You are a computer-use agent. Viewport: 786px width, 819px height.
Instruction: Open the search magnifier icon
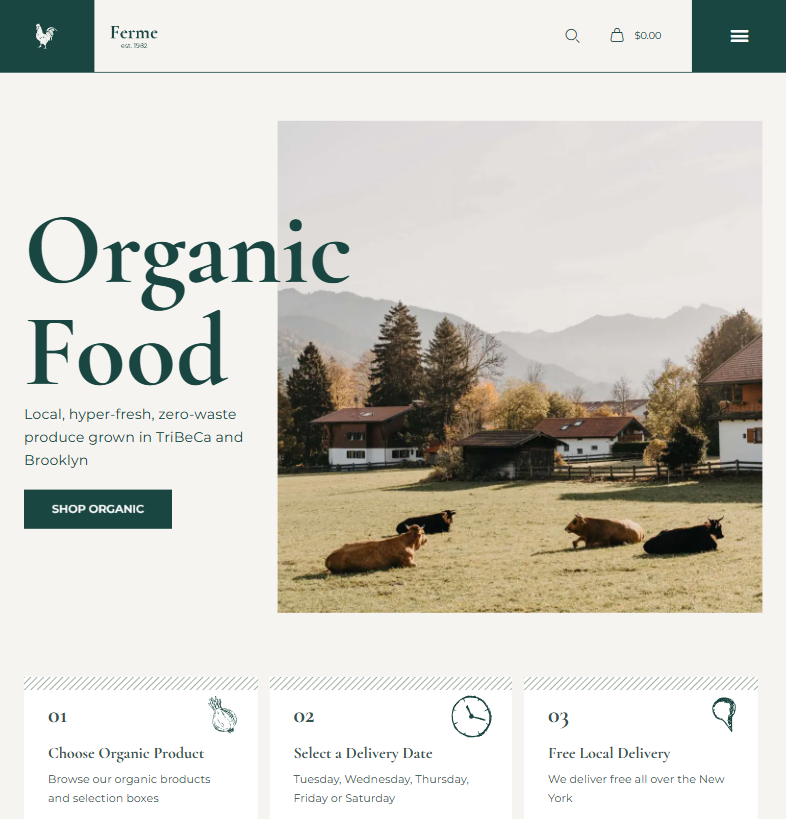[x=572, y=36]
